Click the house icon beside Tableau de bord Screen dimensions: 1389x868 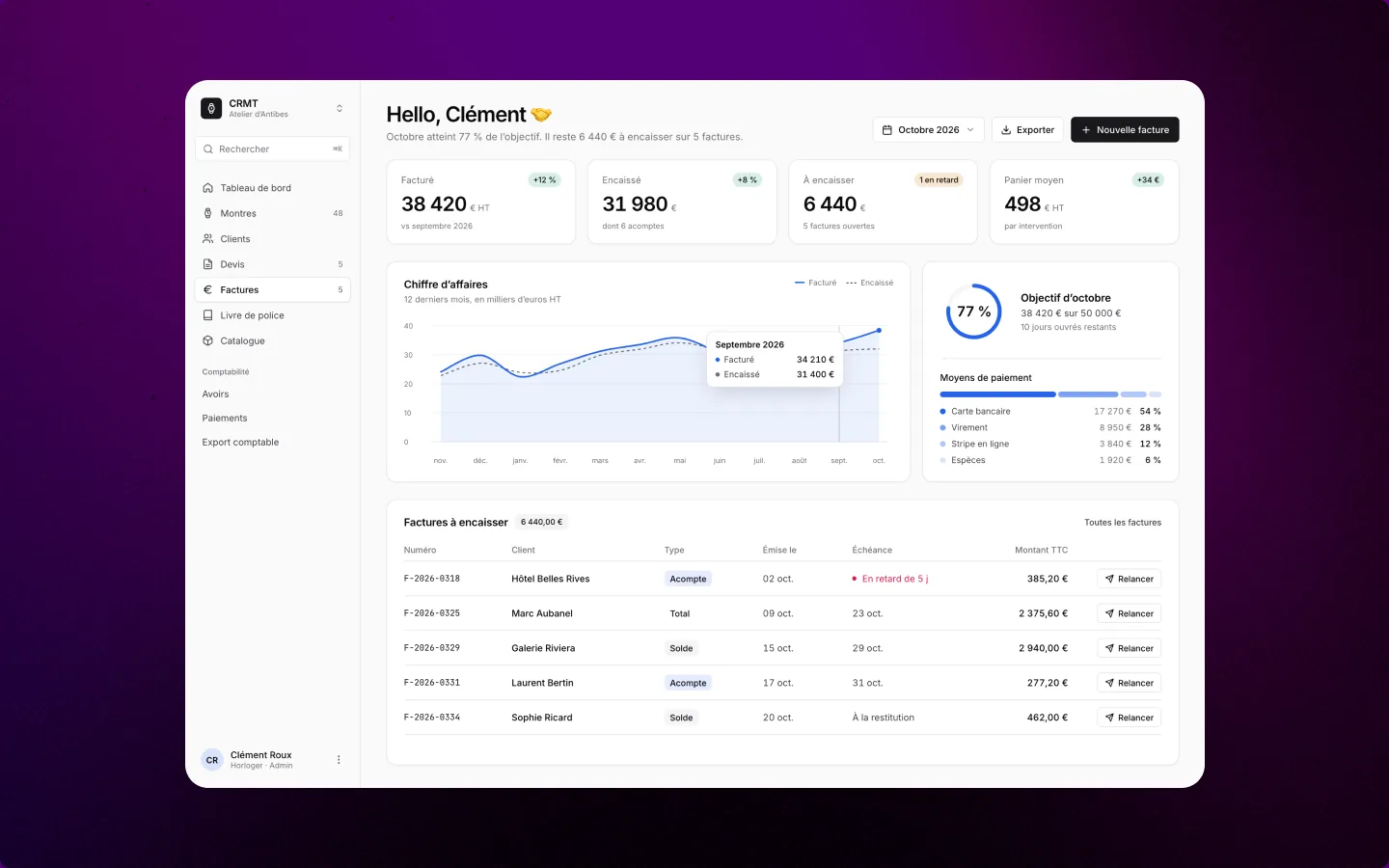click(208, 188)
